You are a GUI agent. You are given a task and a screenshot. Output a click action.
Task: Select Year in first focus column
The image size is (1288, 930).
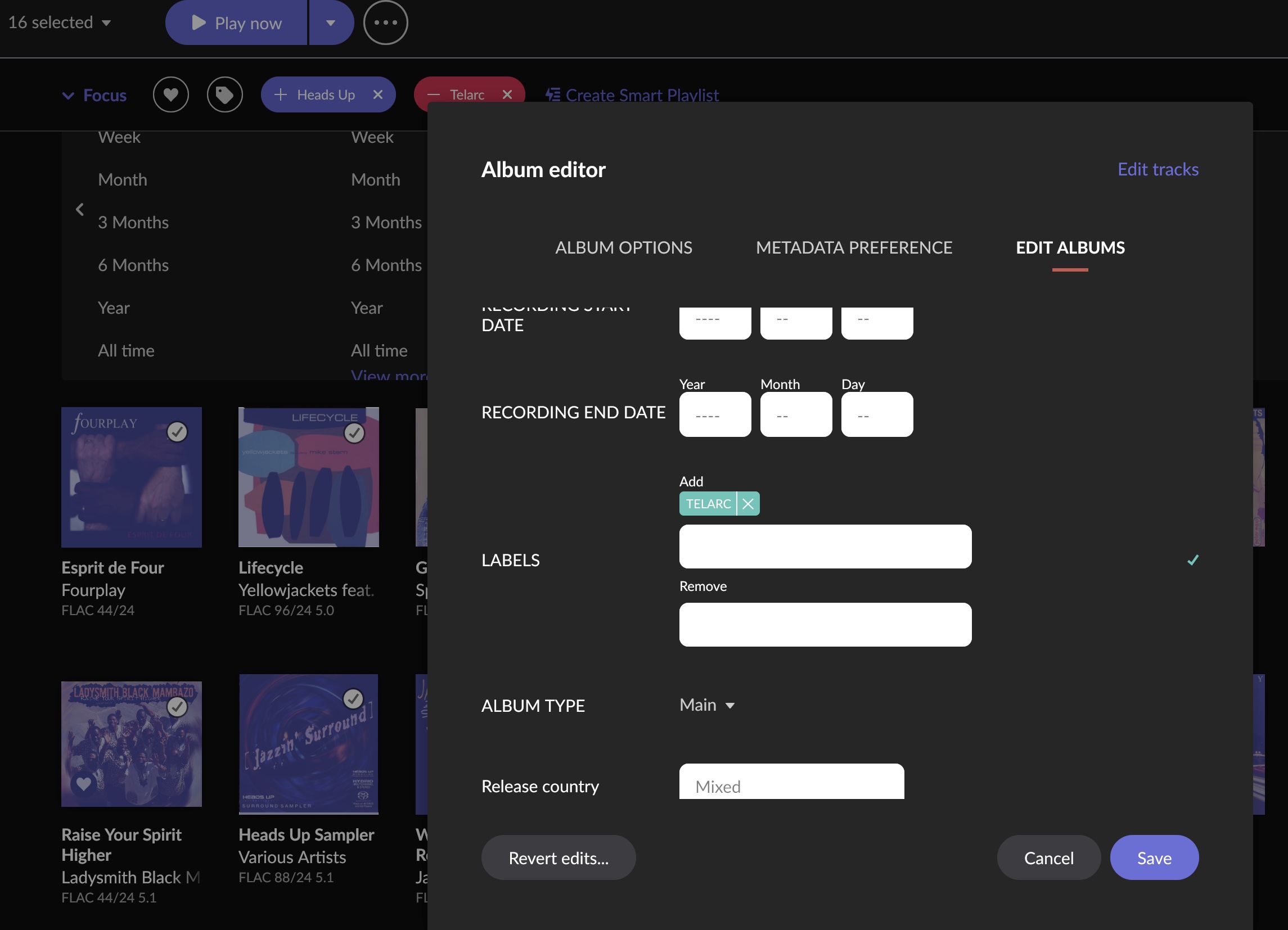point(114,308)
